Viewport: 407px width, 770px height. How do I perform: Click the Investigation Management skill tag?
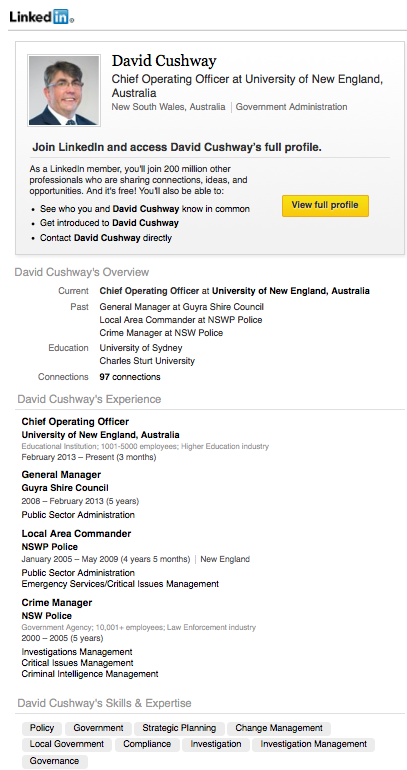tap(314, 744)
